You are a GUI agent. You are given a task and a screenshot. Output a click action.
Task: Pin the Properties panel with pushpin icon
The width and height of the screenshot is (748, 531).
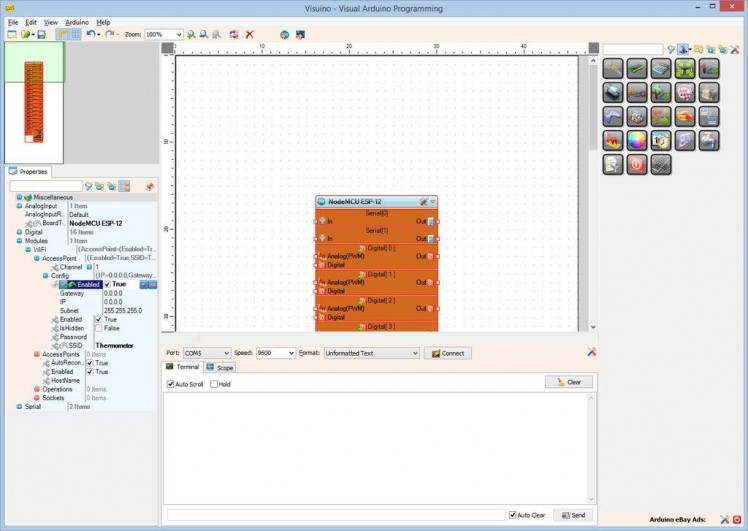click(150, 186)
